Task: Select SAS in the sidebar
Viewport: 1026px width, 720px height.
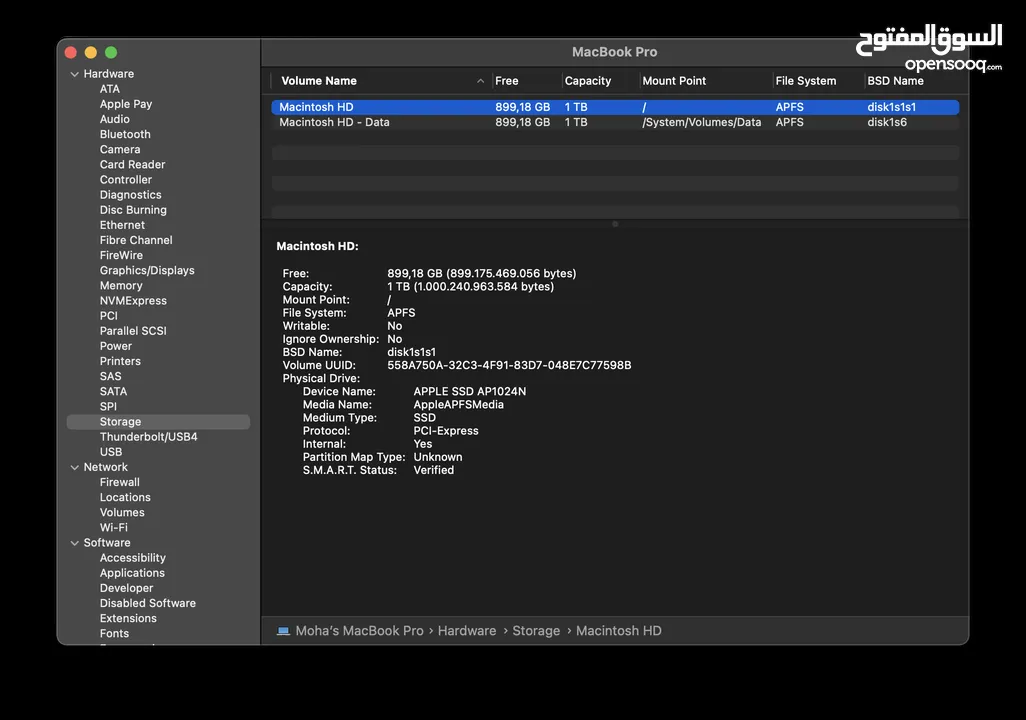Action: (111, 376)
